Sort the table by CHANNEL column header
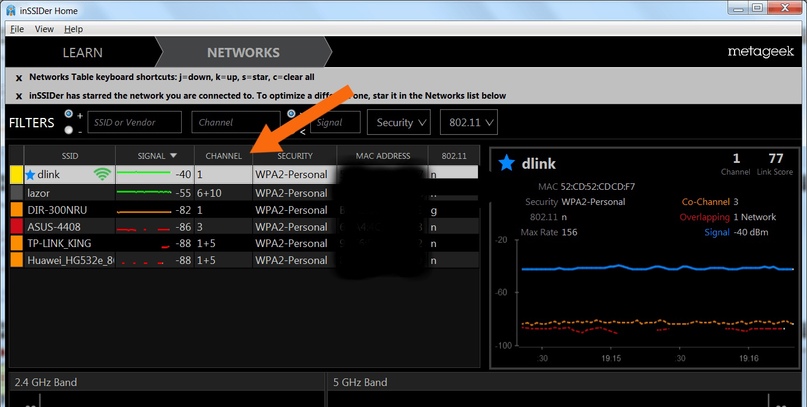The image size is (807, 407). (x=223, y=155)
